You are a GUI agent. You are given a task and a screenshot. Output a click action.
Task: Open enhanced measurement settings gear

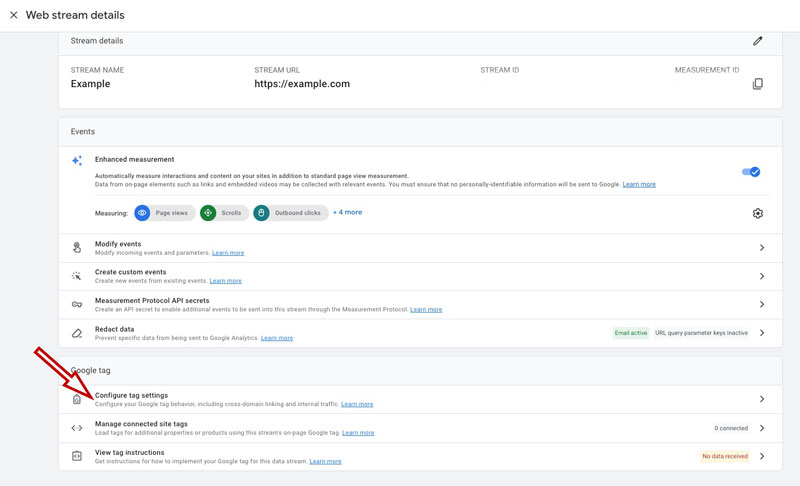coord(757,213)
